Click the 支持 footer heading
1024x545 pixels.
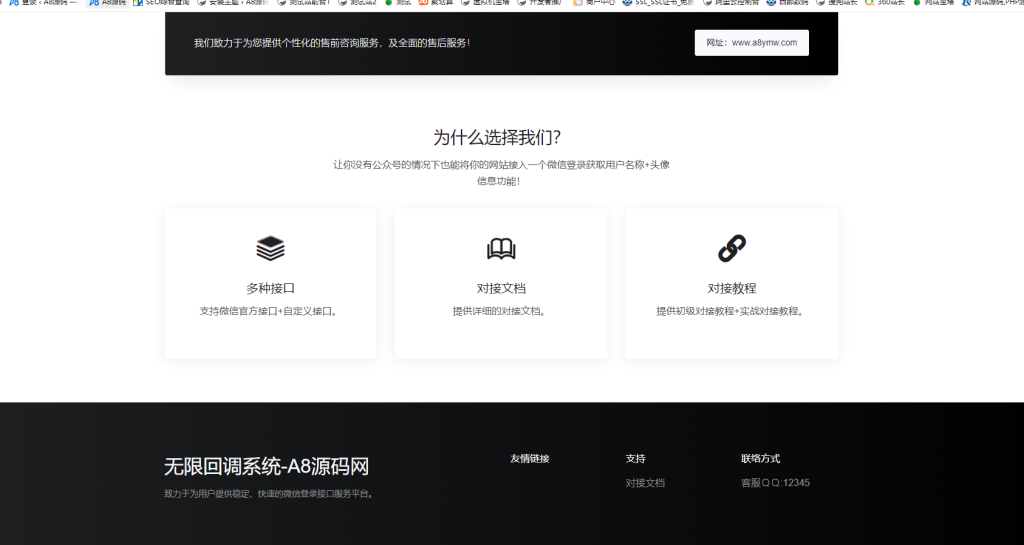point(635,458)
